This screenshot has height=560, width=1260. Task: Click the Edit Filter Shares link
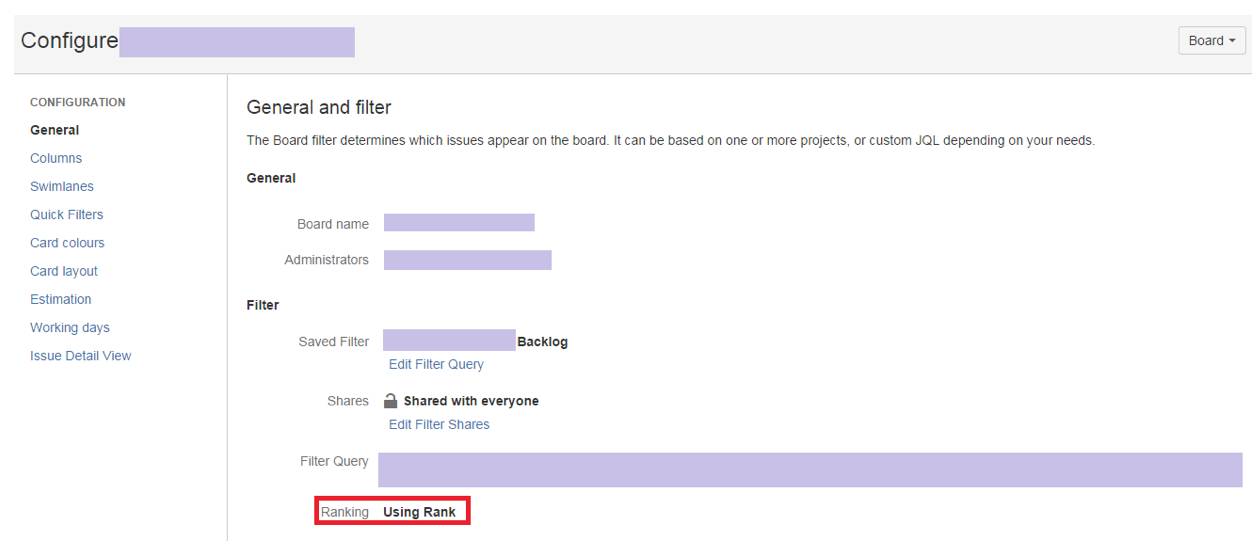439,425
